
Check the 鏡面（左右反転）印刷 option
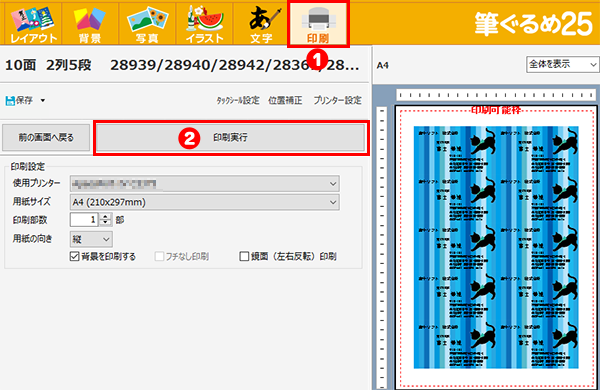pos(244,256)
